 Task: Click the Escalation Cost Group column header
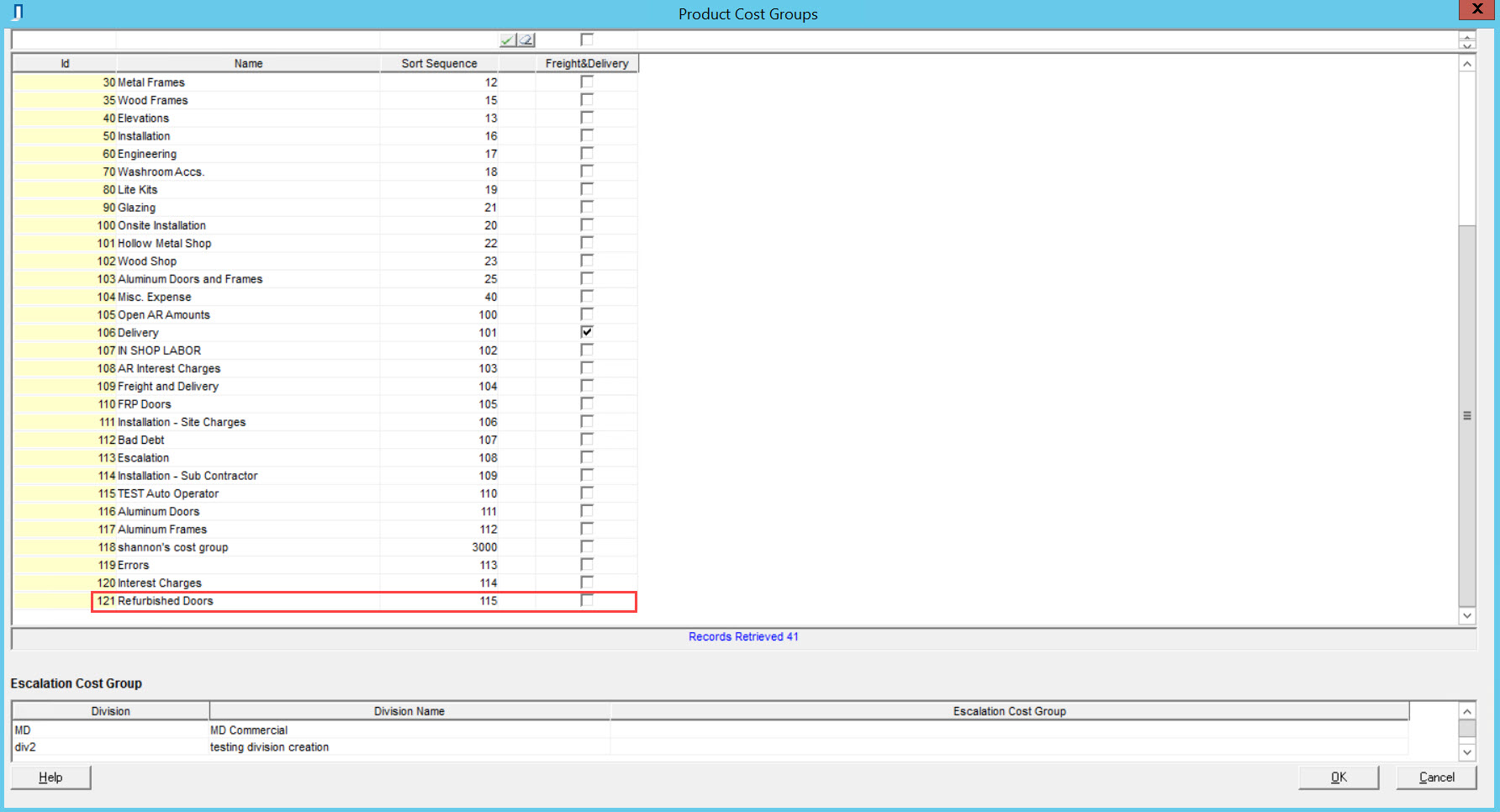point(1009,711)
